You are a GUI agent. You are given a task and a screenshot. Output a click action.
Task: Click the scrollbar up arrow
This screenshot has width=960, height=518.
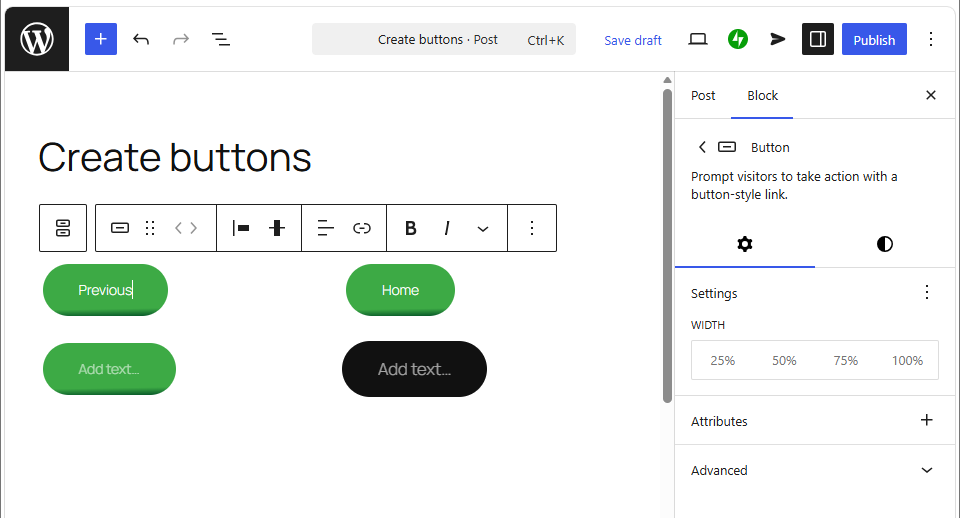(x=667, y=80)
